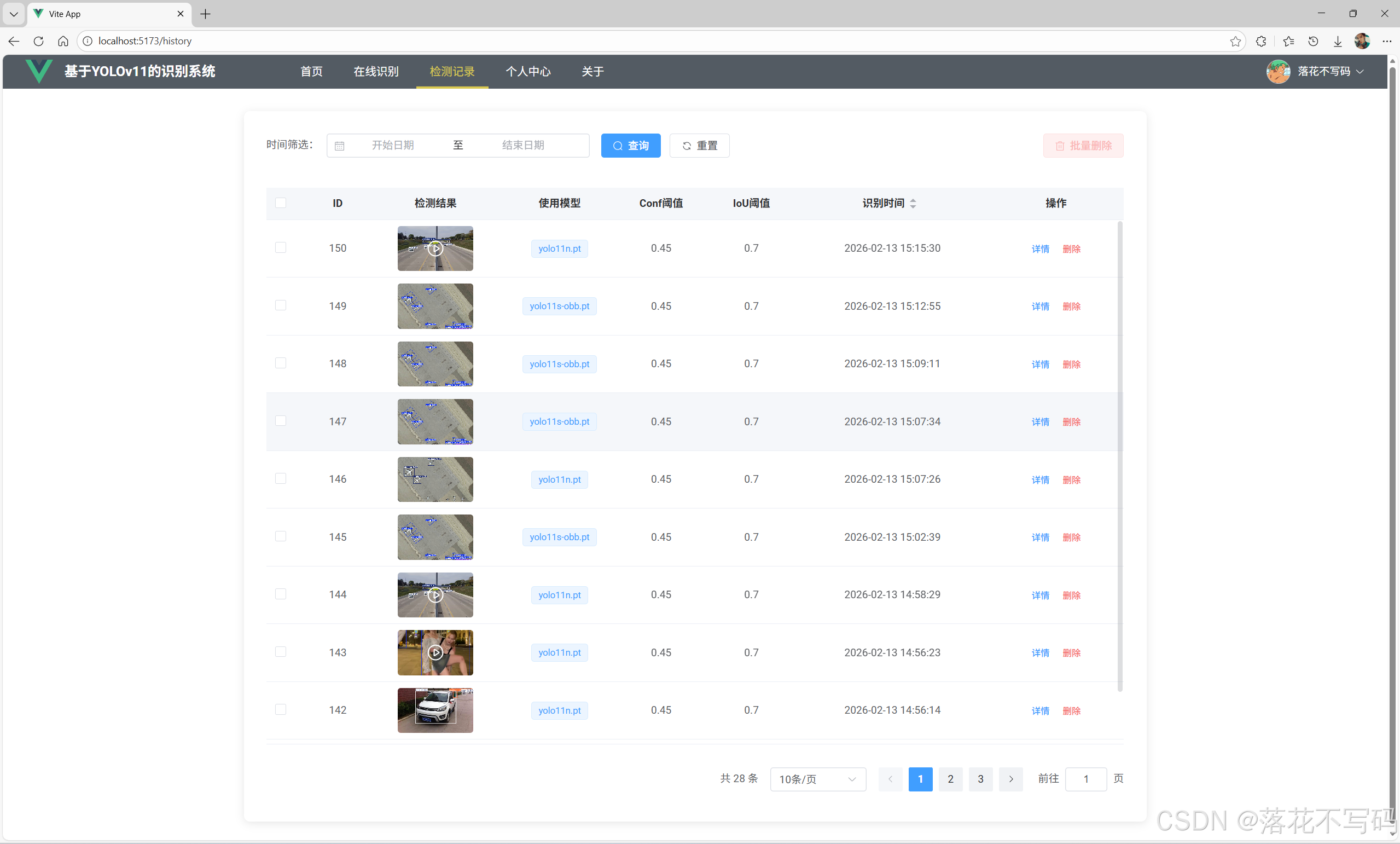Click the browser refresh icon
The width and height of the screenshot is (1400, 844).
(39, 41)
